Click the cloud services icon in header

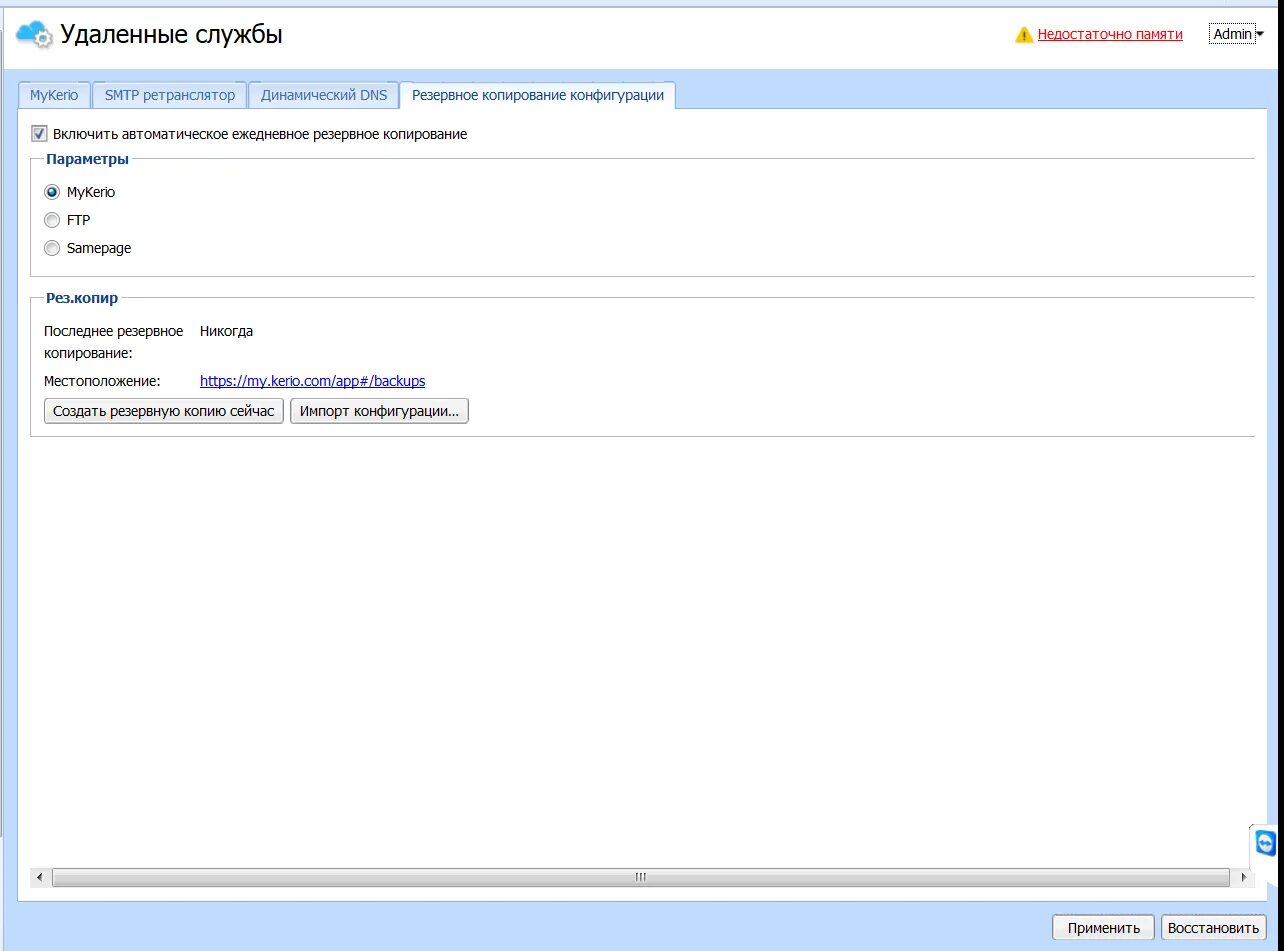click(x=35, y=34)
